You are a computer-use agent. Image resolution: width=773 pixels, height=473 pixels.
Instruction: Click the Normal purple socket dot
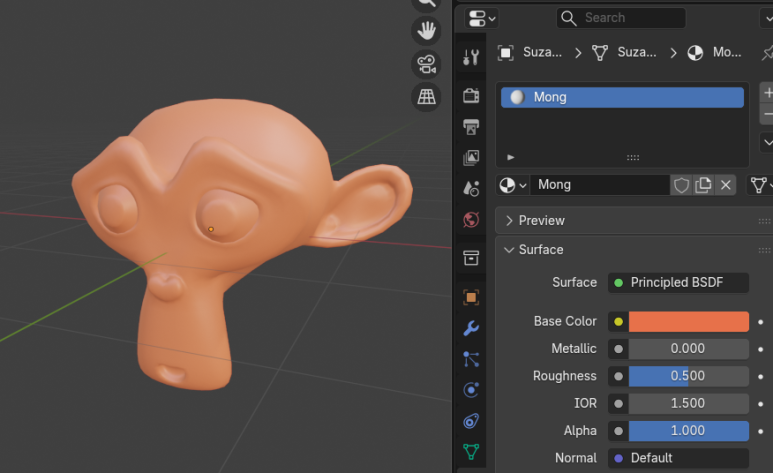tap(618, 459)
